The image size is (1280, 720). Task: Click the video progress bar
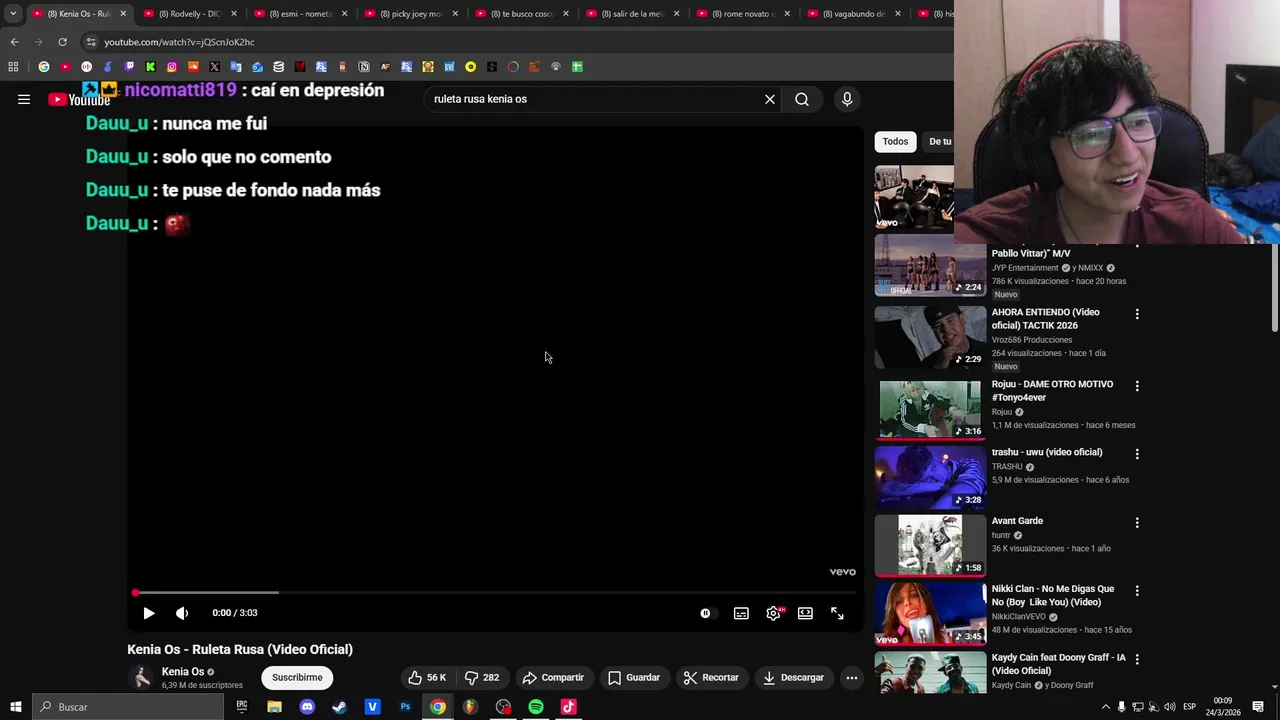pos(495,593)
